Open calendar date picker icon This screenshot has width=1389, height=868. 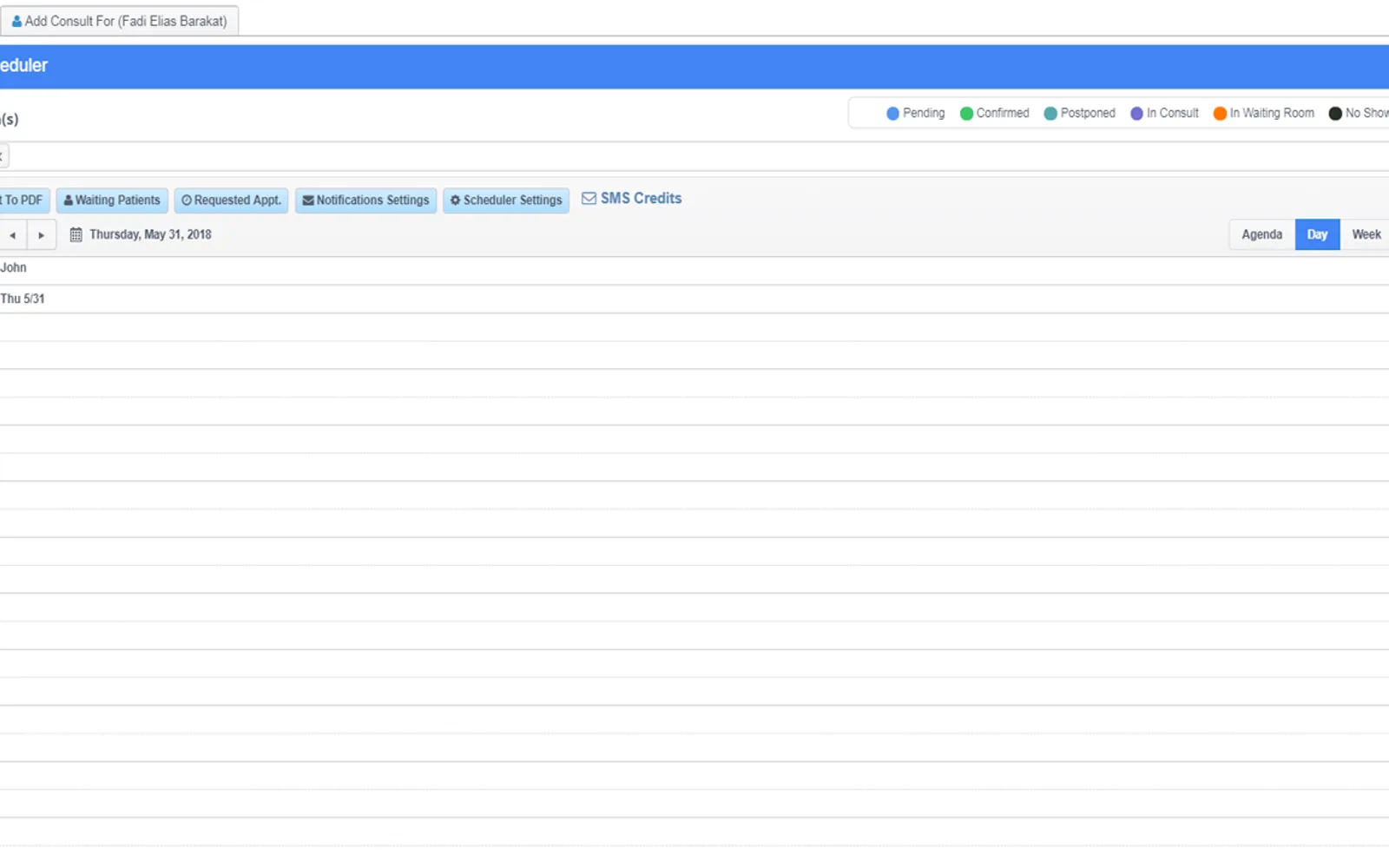[76, 234]
